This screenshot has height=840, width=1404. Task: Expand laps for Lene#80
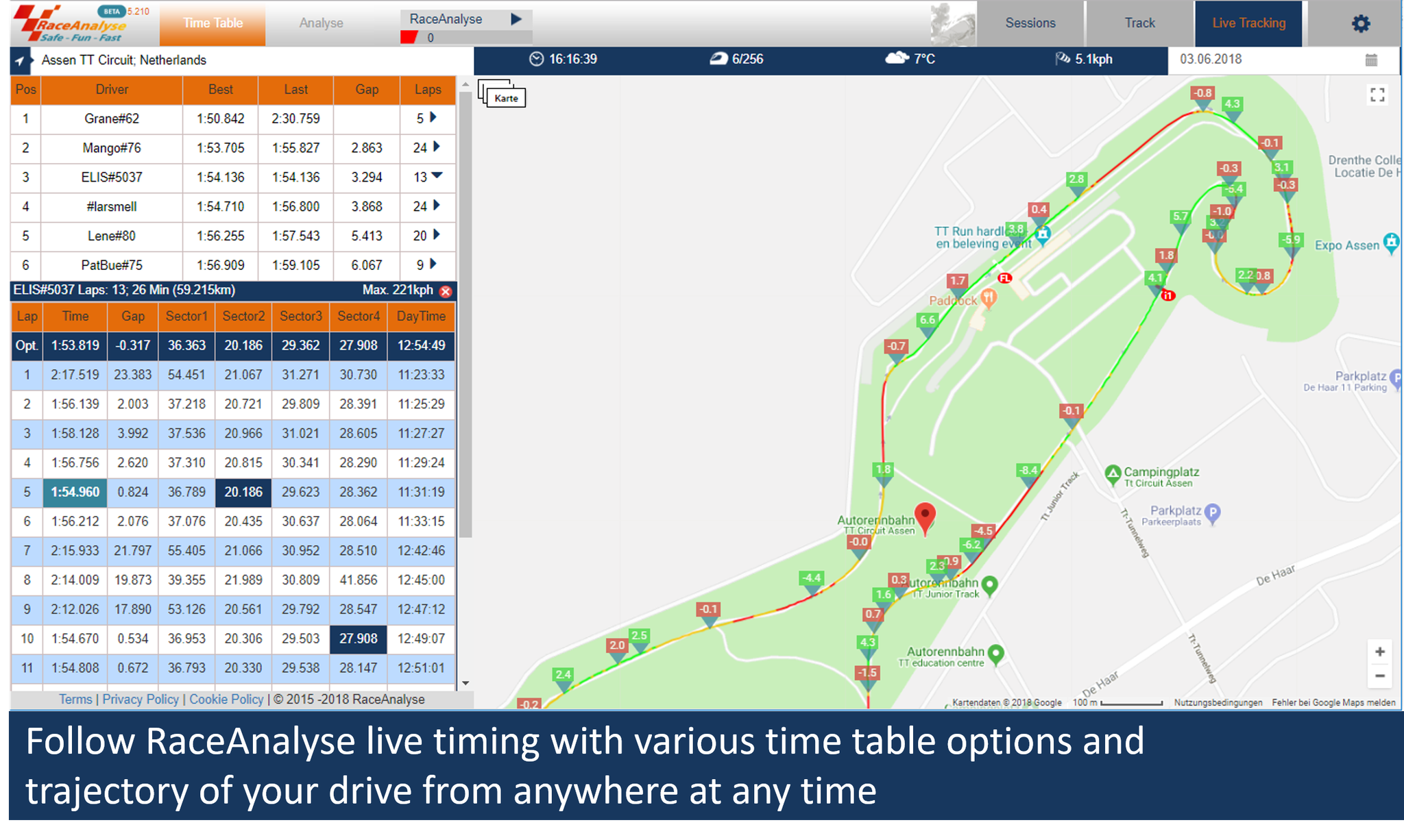coord(436,235)
